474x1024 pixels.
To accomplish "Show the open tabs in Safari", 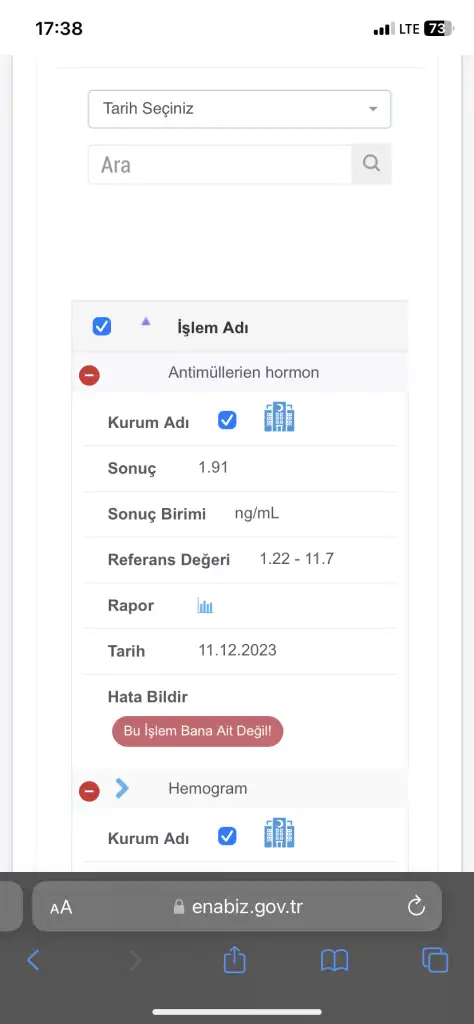I will pyautogui.click(x=435, y=960).
